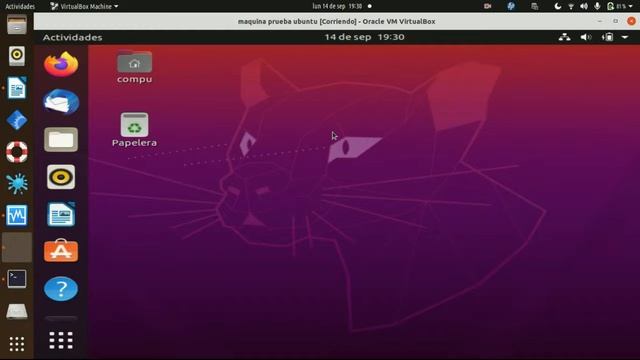Maximize the VirtualBox window
The height and width of the screenshot is (360, 640).
(616, 21)
